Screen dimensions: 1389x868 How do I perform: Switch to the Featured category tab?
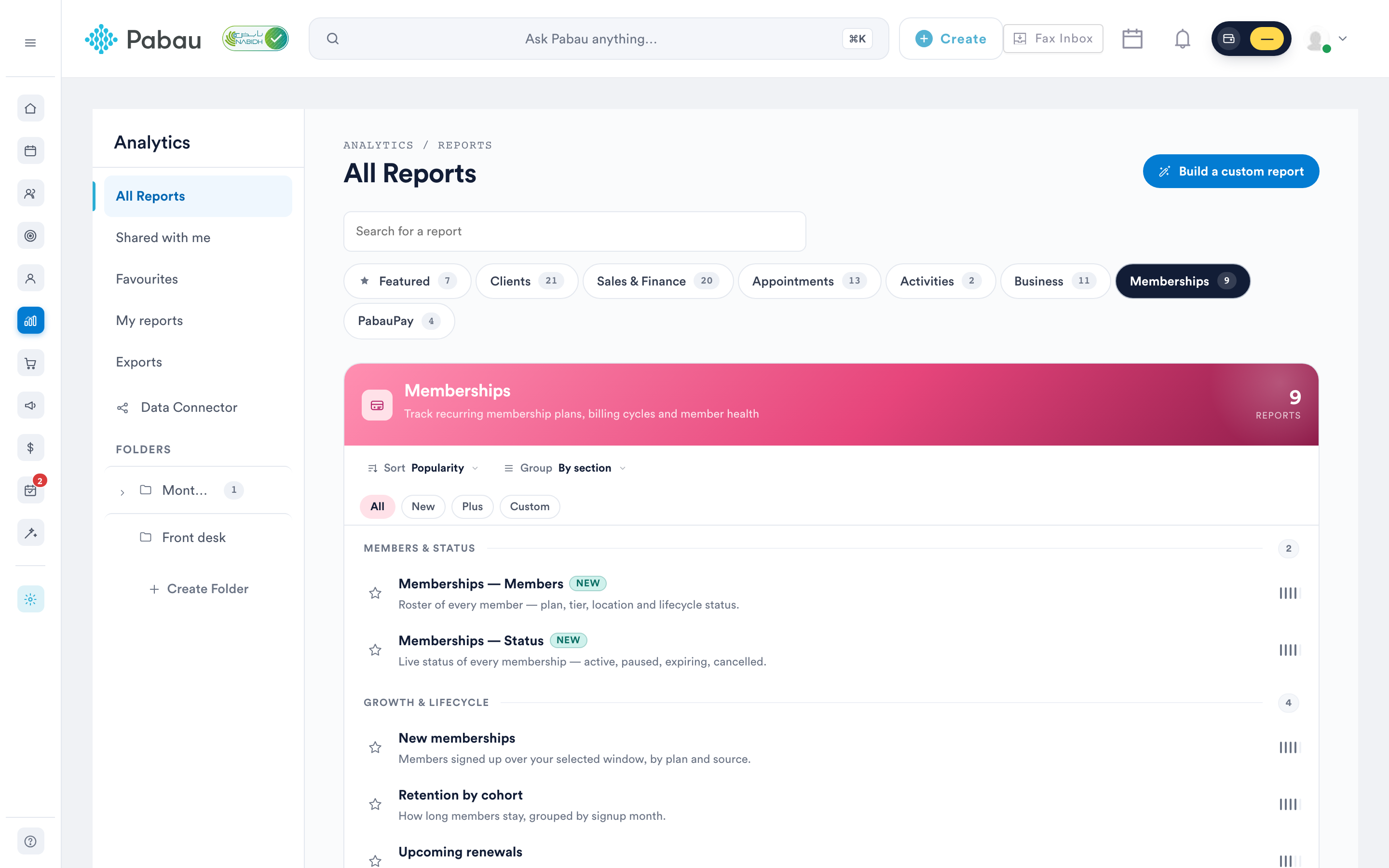(408, 281)
